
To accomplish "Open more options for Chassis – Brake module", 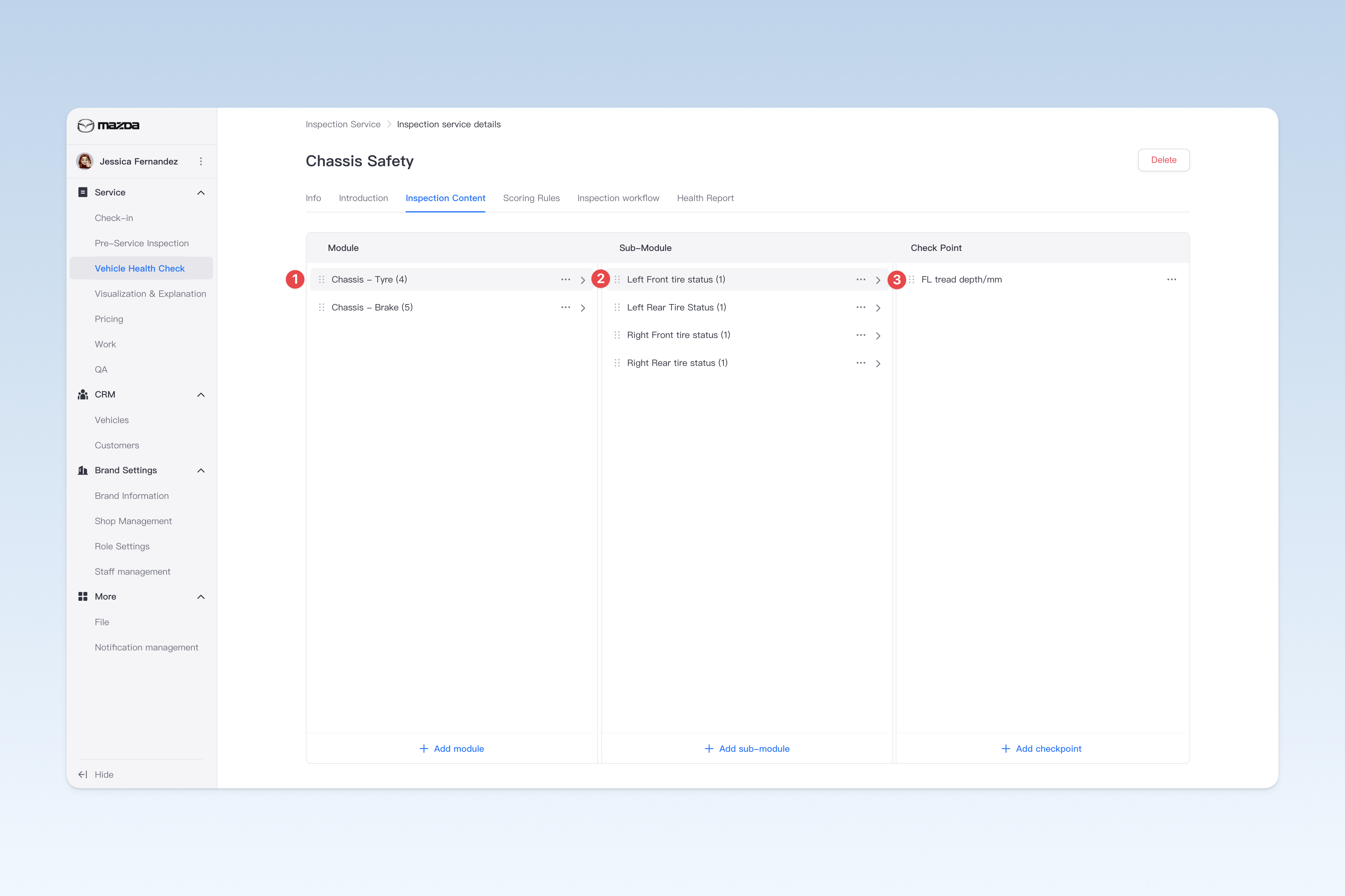I will pyautogui.click(x=565, y=307).
